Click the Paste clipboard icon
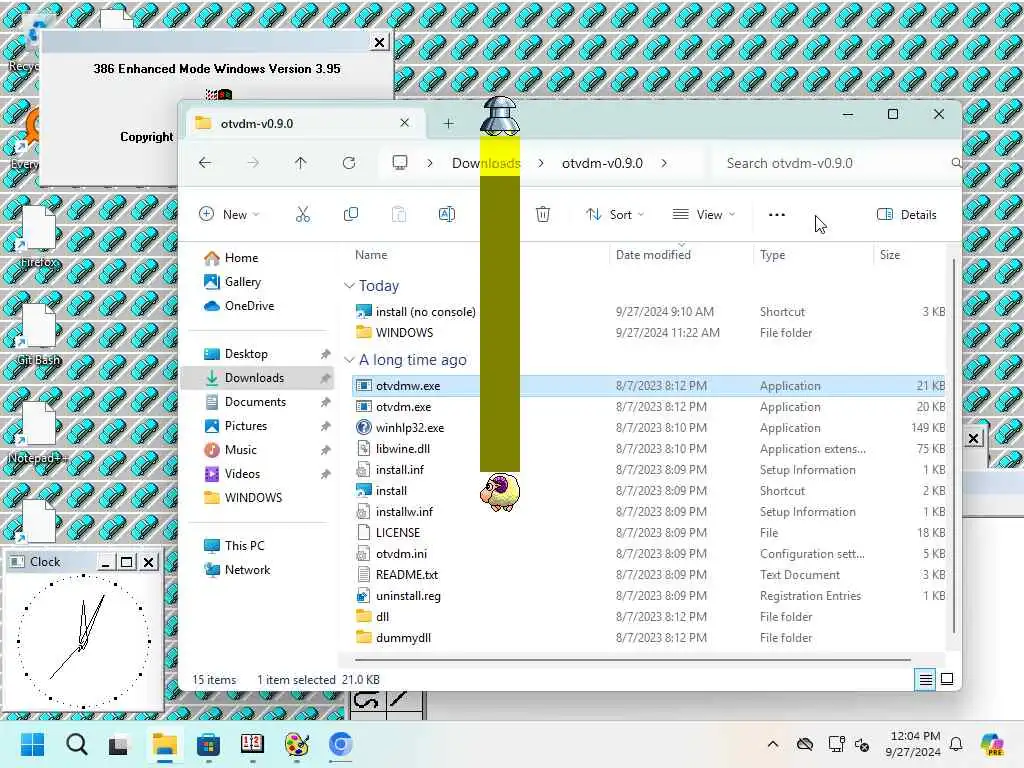 (x=398, y=214)
